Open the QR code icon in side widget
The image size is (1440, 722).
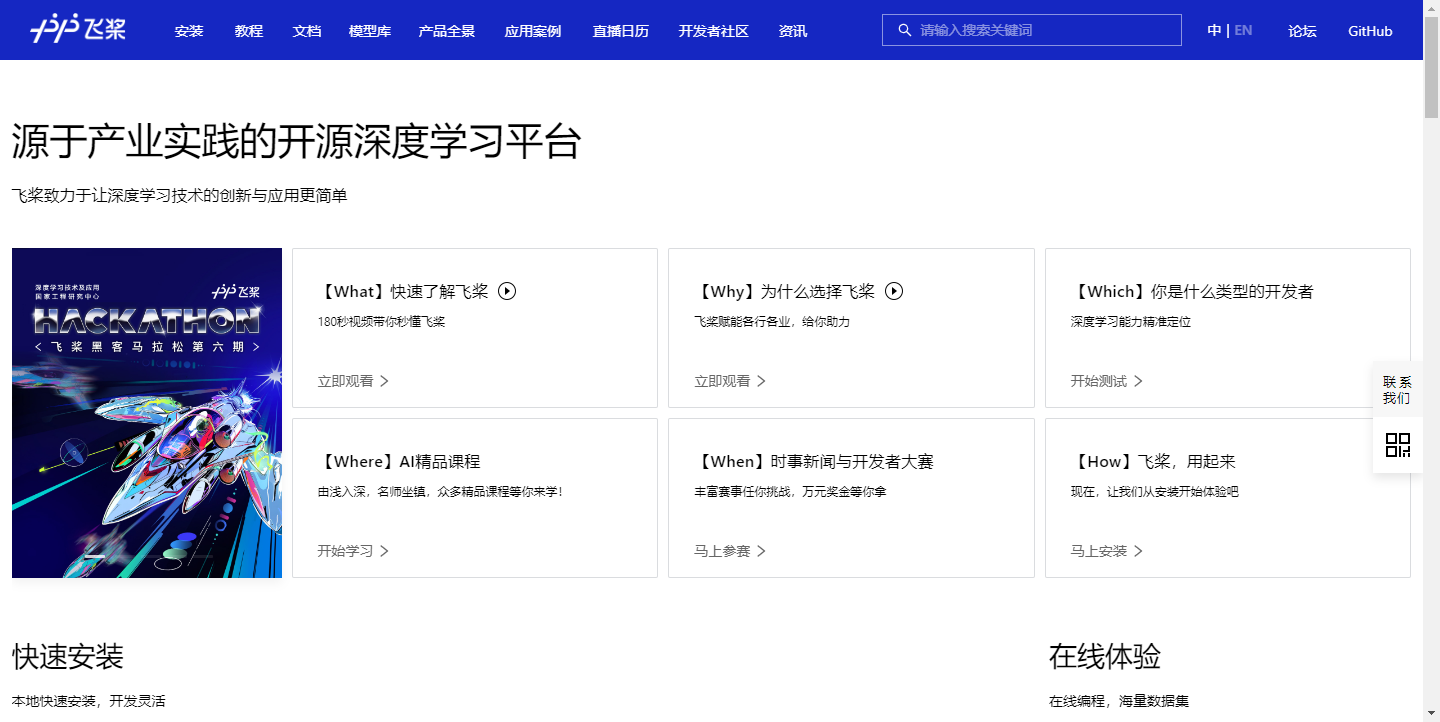pyautogui.click(x=1398, y=445)
